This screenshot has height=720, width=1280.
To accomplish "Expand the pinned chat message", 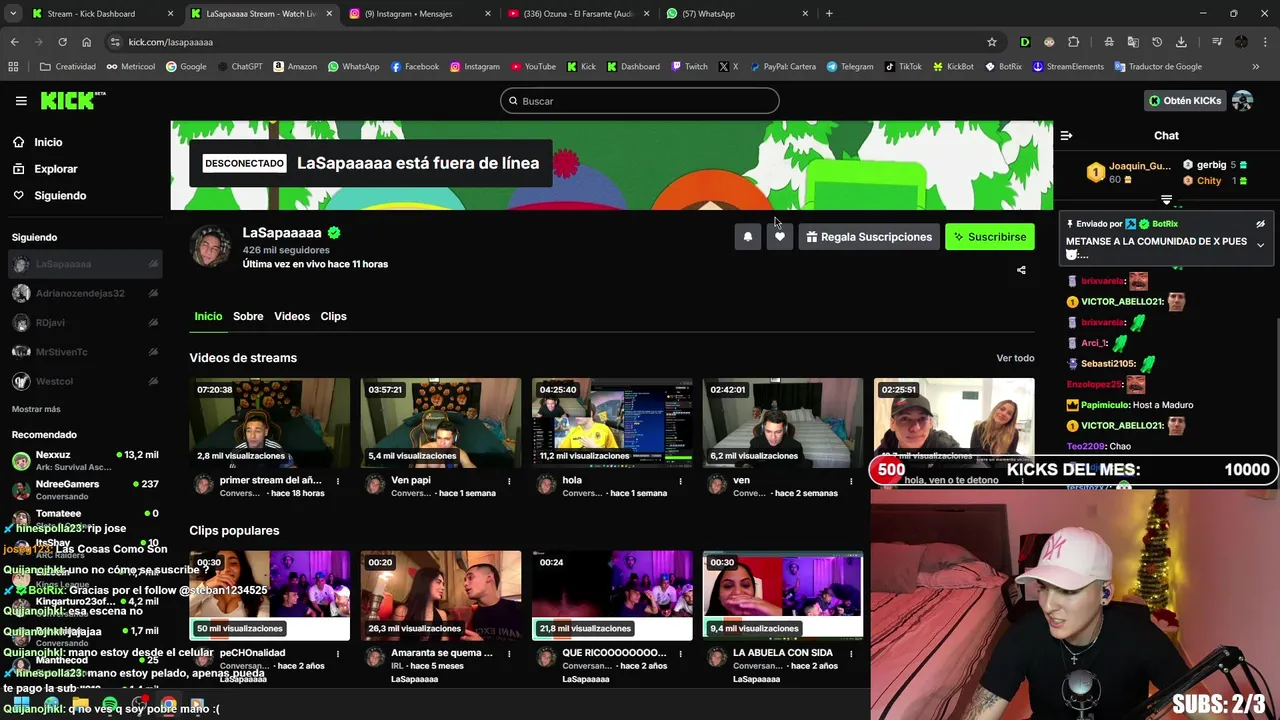I will [1260, 245].
